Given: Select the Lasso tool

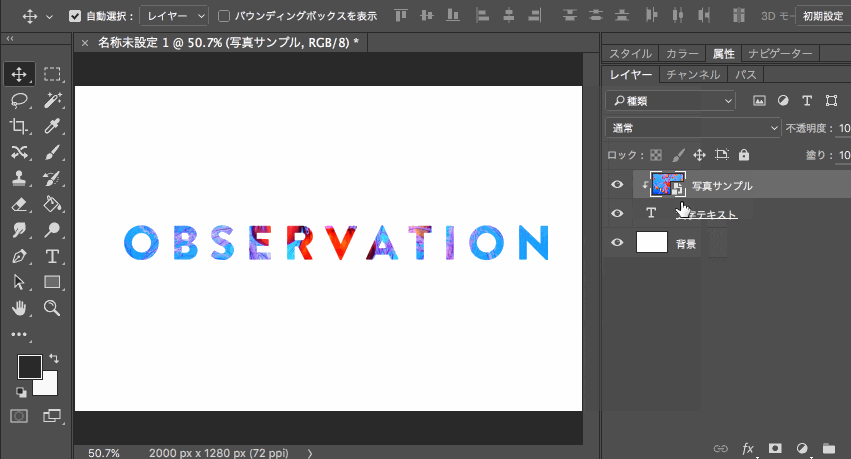Looking at the screenshot, I should pos(19,100).
